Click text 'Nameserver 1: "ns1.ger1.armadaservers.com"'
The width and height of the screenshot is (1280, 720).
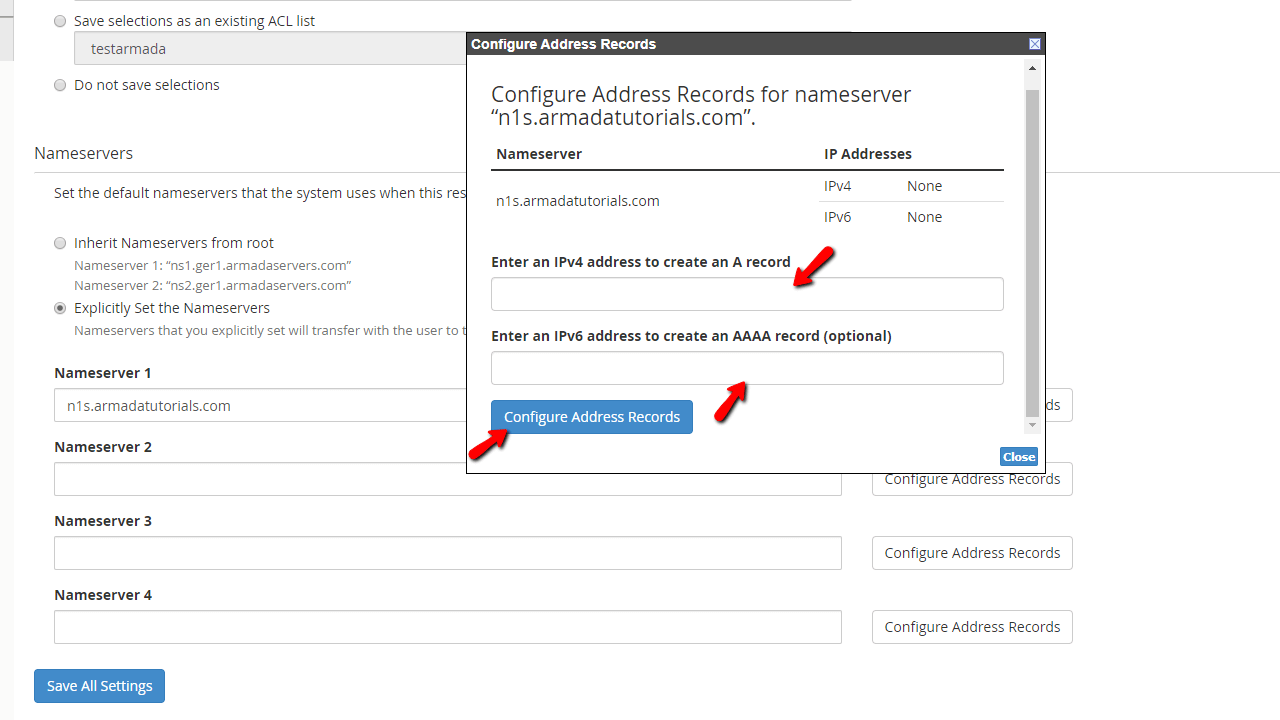(212, 265)
